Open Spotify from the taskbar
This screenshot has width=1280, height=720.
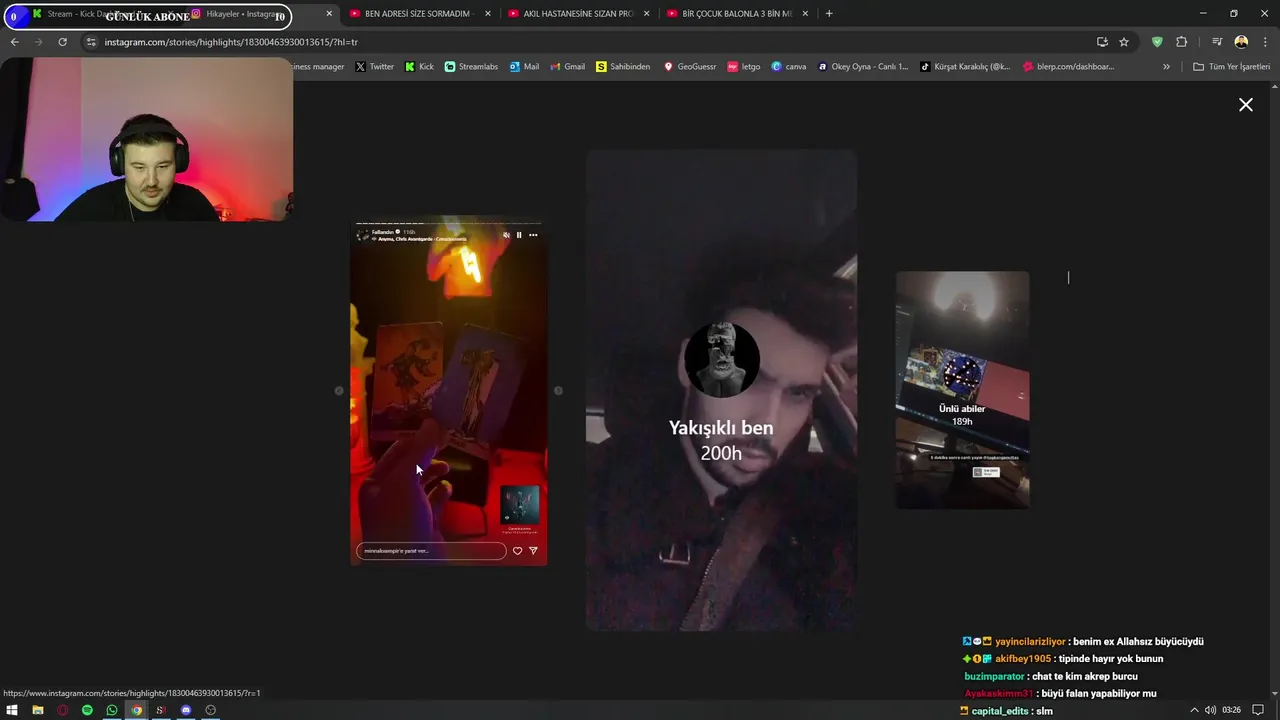pos(87,710)
